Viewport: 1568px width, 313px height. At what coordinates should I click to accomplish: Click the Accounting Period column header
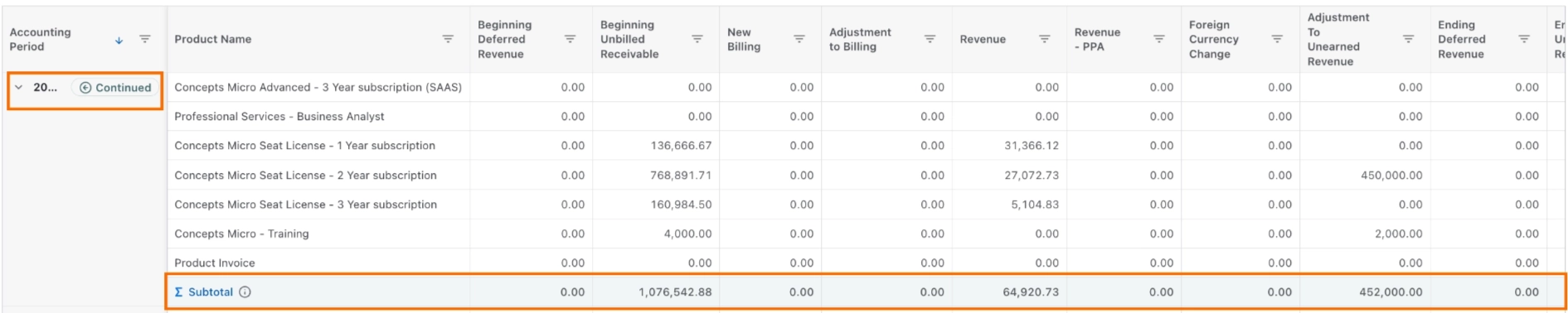click(x=41, y=39)
